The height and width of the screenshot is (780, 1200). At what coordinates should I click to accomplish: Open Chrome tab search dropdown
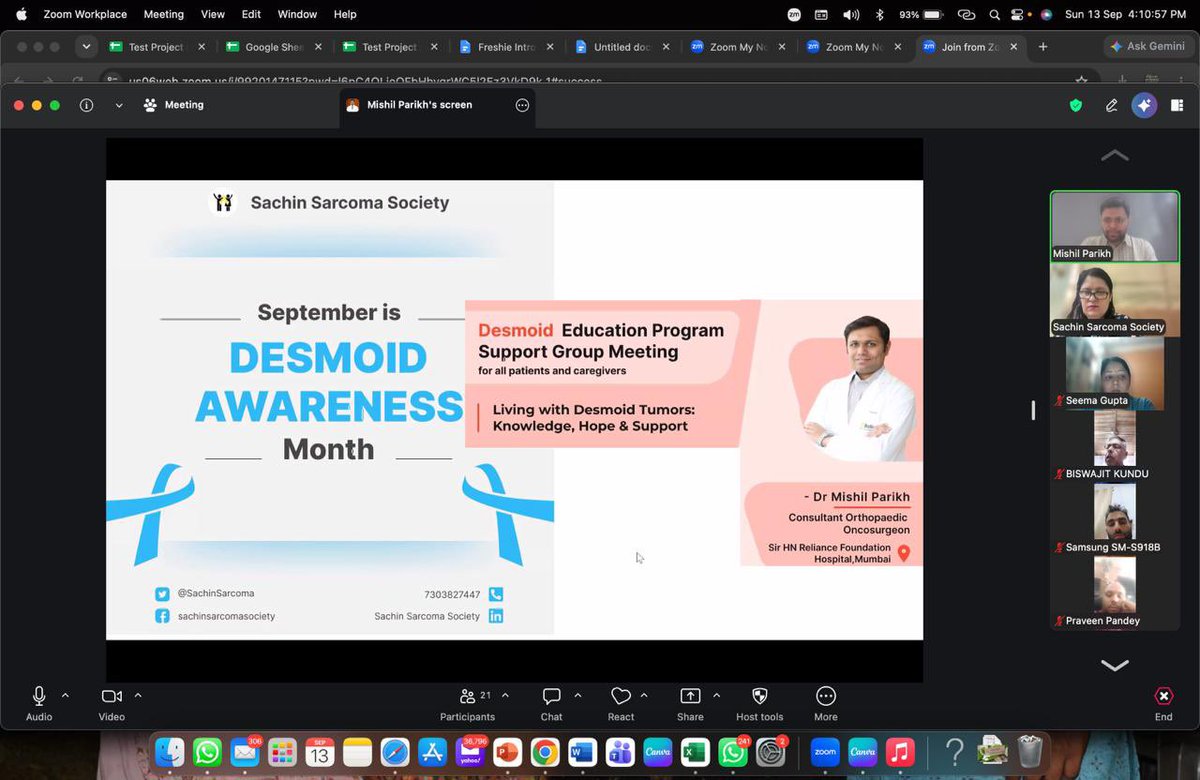(x=87, y=46)
